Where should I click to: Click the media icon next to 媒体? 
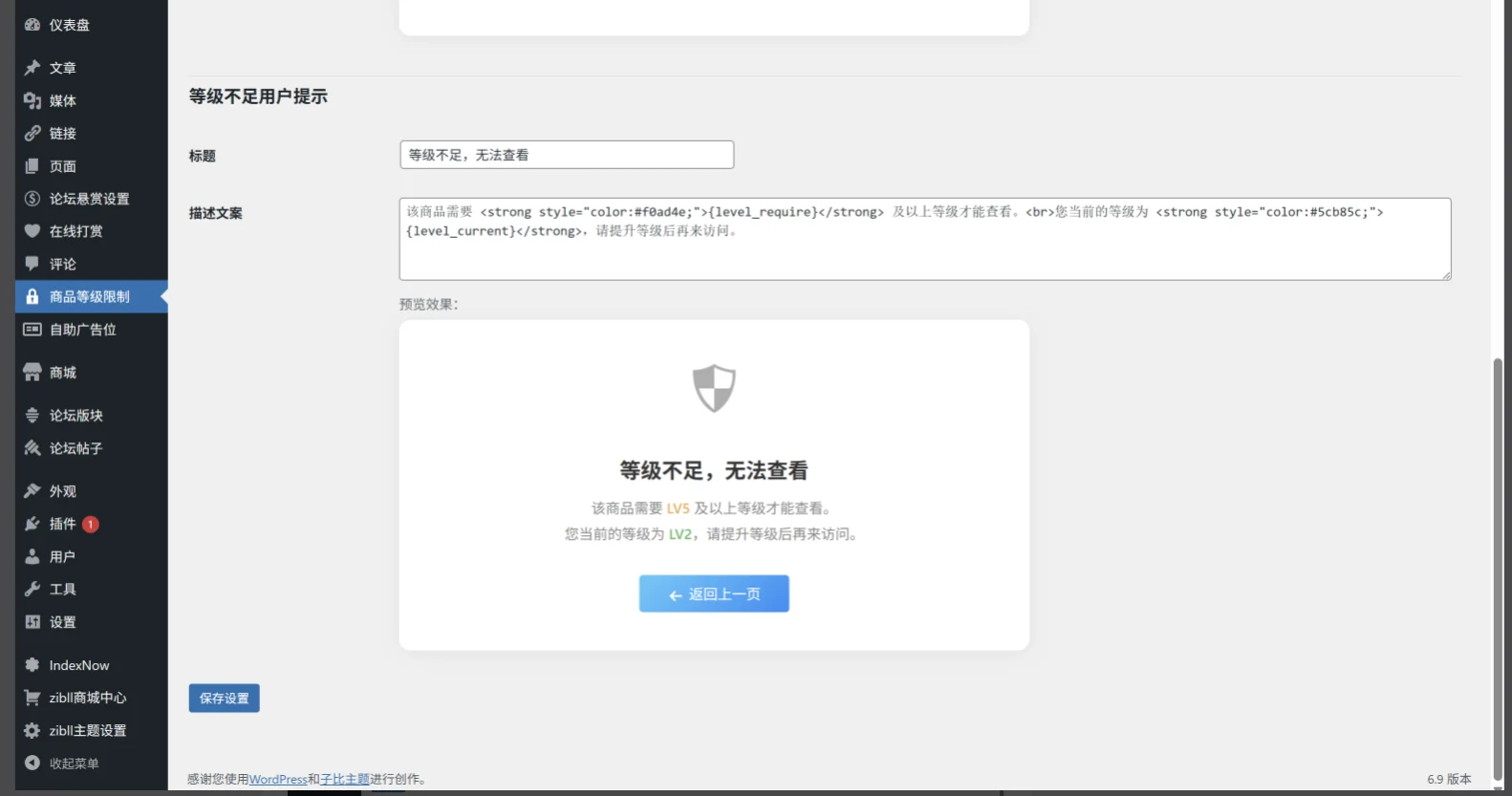pos(32,100)
